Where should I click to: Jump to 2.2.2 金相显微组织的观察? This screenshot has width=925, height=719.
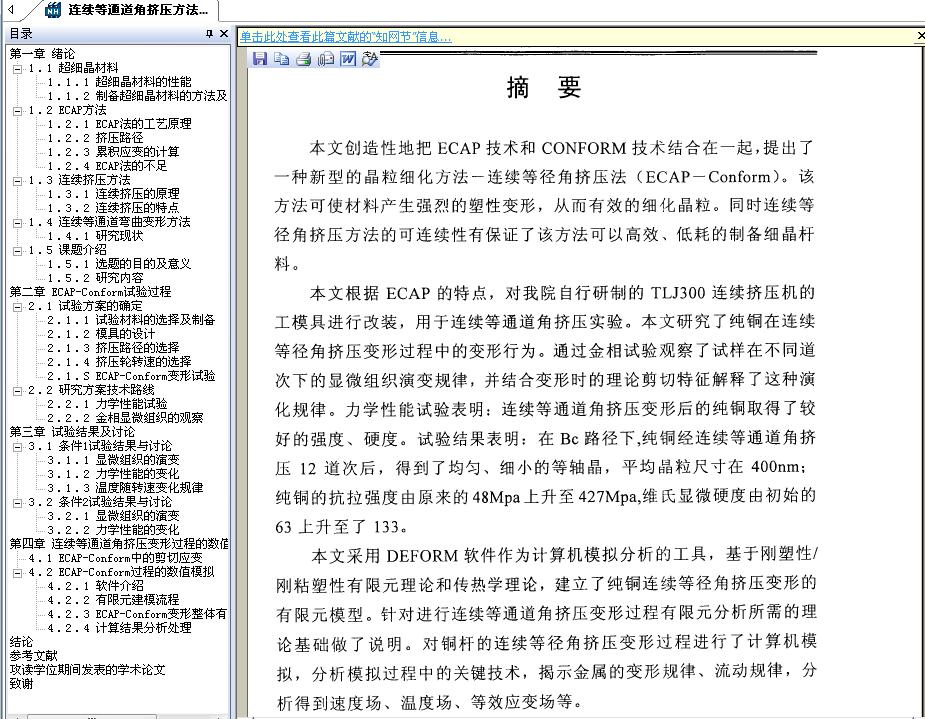(x=125, y=418)
